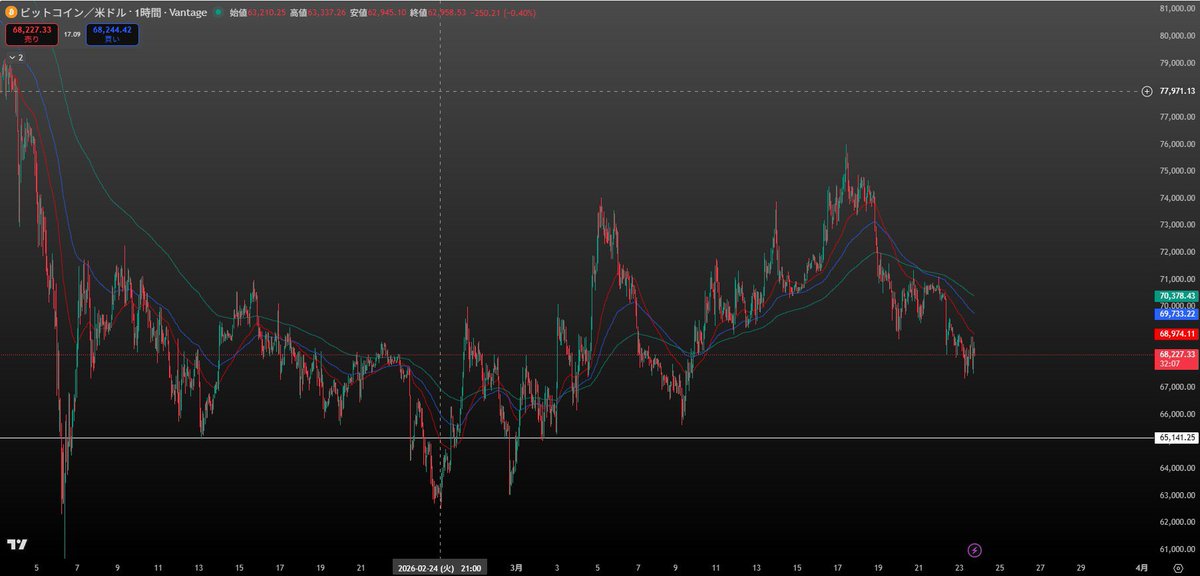Image resolution: width=1200 pixels, height=576 pixels.
Task: Click the blue 買い buy button 68,244.42
Action: 113,34
